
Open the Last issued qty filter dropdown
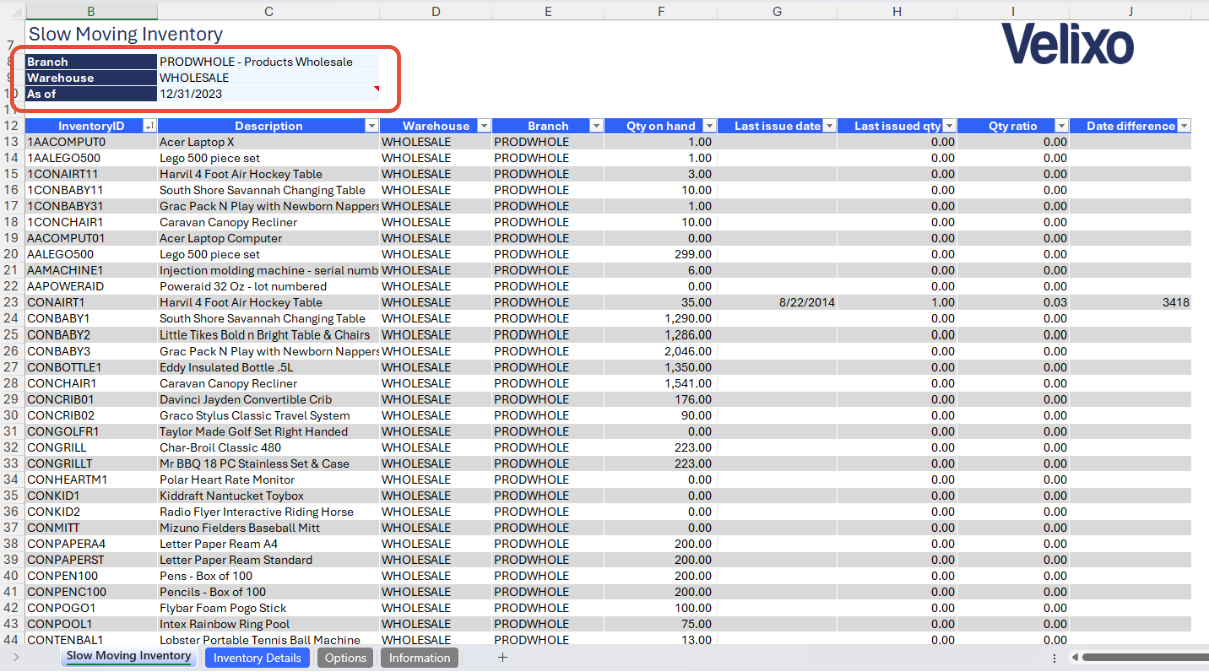tap(950, 126)
